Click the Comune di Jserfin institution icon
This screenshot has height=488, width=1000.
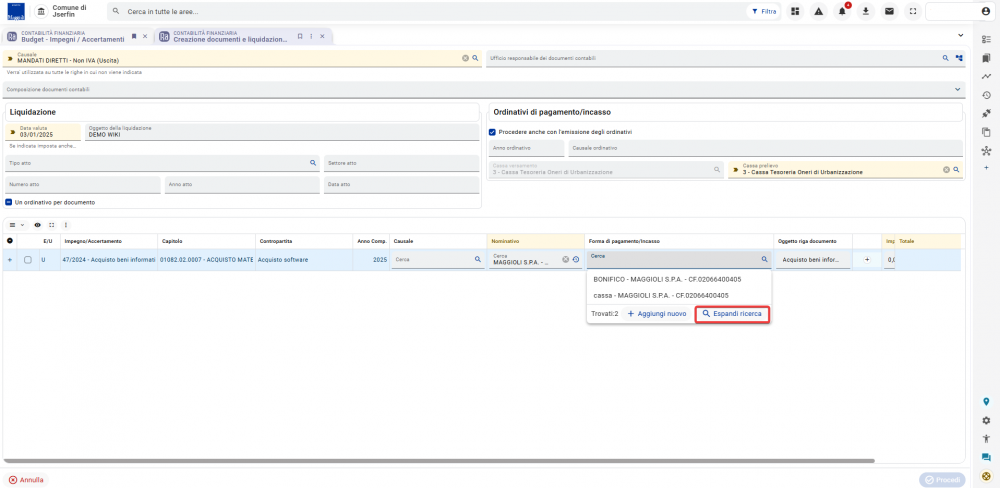pos(41,11)
